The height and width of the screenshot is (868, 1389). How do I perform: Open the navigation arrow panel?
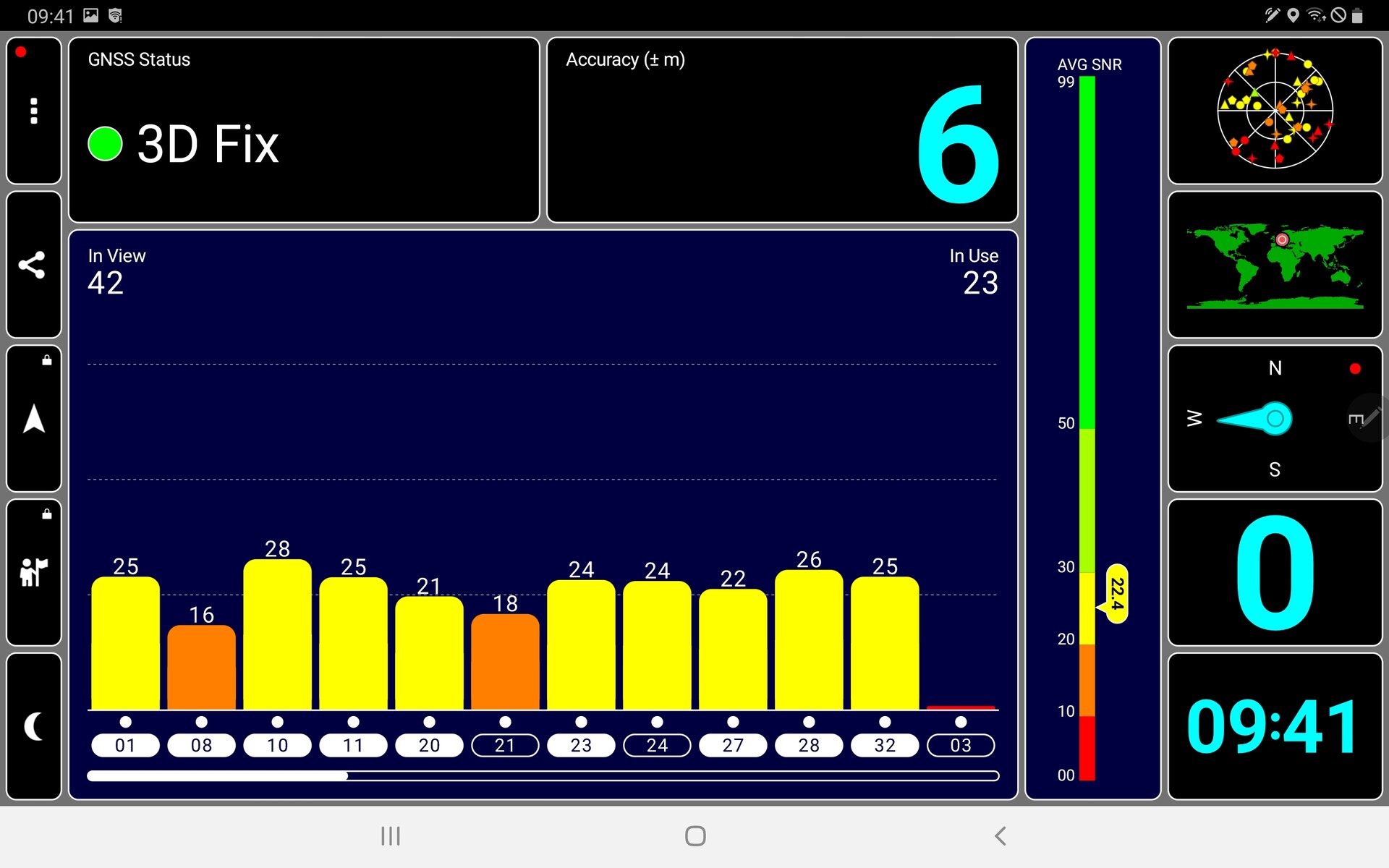click(x=33, y=420)
